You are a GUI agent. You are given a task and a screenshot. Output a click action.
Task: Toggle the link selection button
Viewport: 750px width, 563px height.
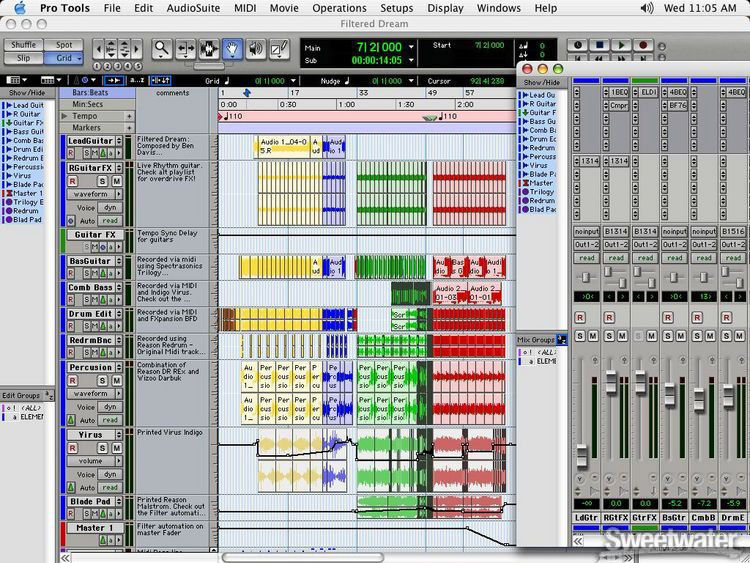(160, 80)
